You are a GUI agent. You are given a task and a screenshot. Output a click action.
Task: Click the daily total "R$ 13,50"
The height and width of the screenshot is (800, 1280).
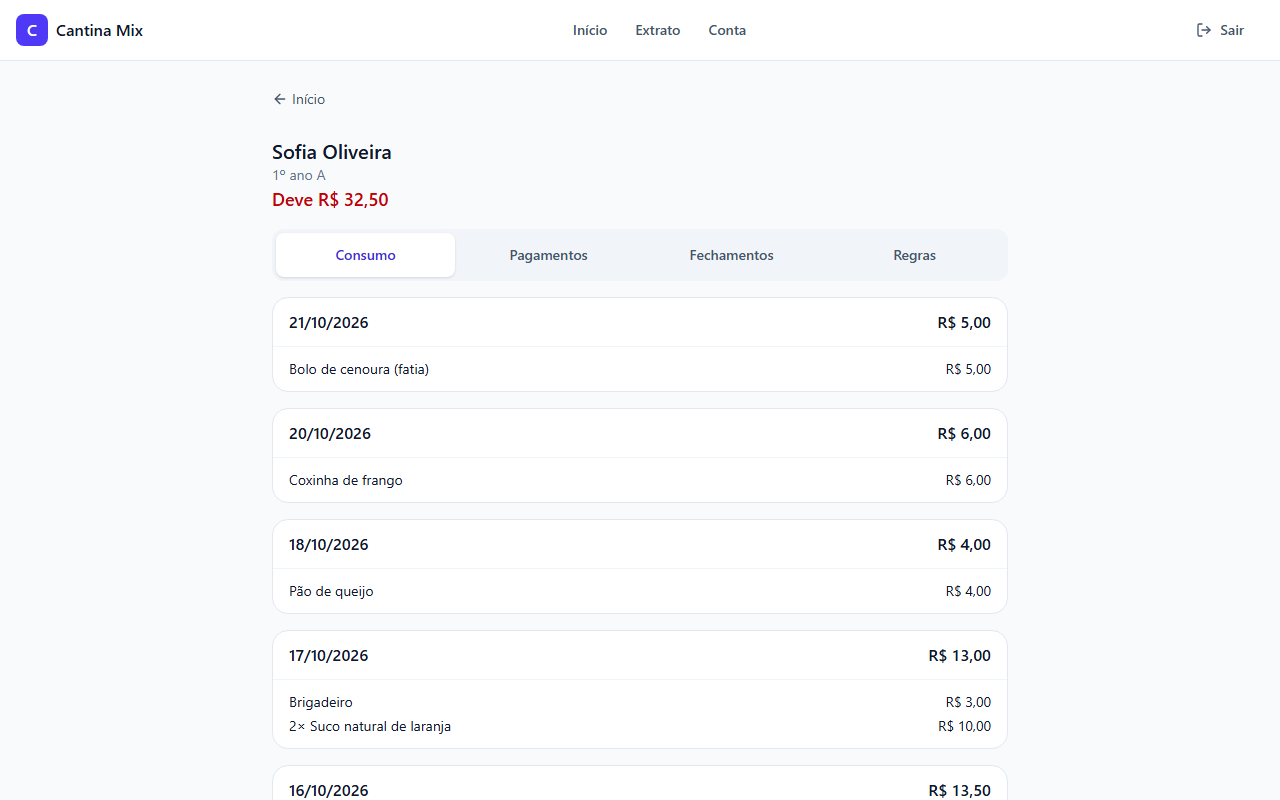pyautogui.click(x=960, y=791)
